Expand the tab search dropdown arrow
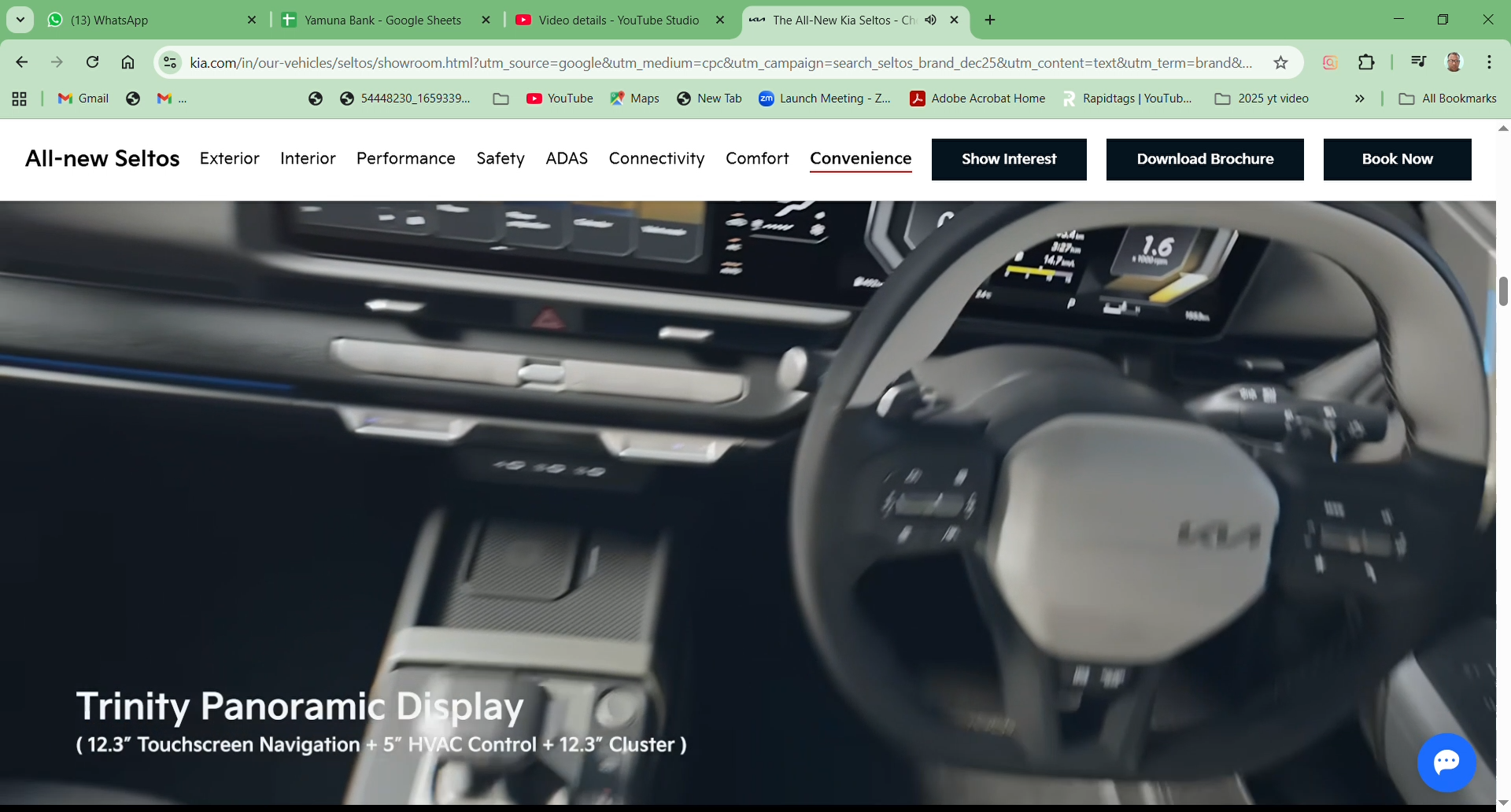 (x=20, y=20)
